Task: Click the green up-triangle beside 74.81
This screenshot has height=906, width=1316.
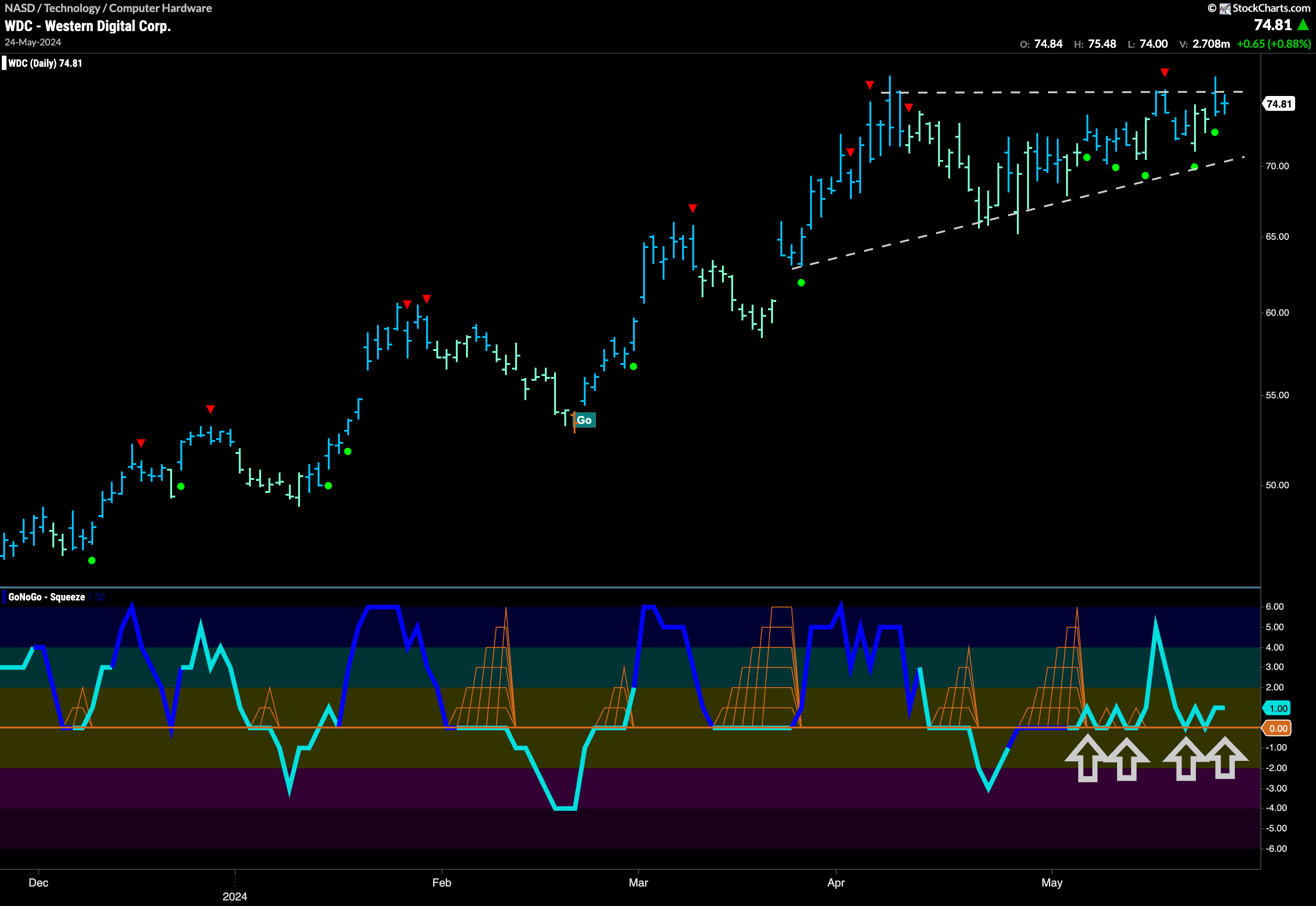Action: click(1303, 25)
